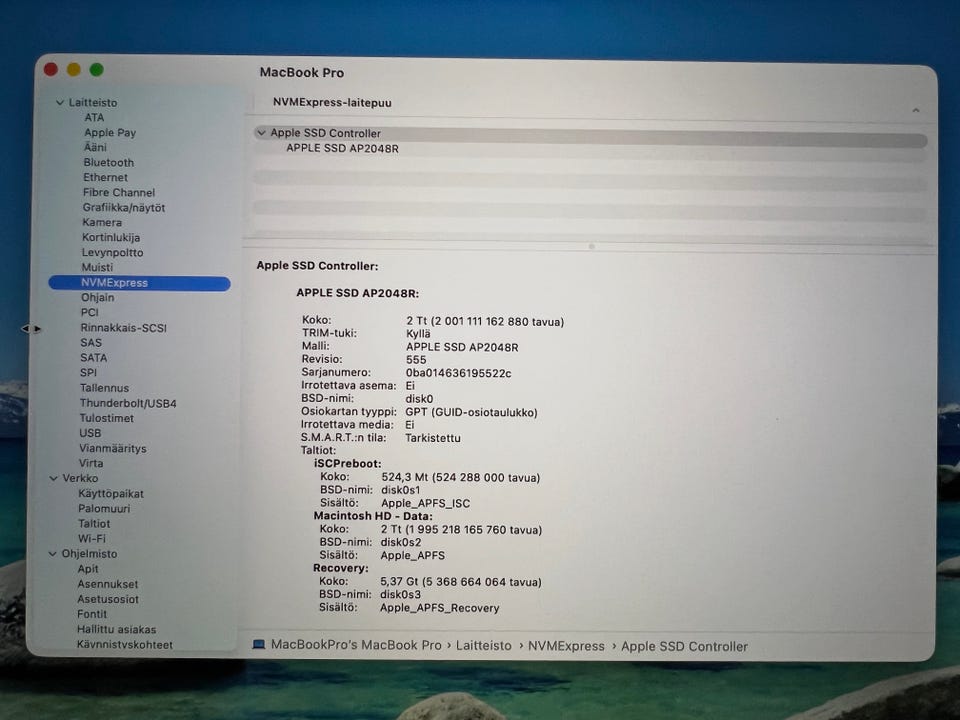This screenshot has height=720, width=960.
Task: Collapse the Laitteisto section in sidebar
Action: pyautogui.click(x=59, y=102)
